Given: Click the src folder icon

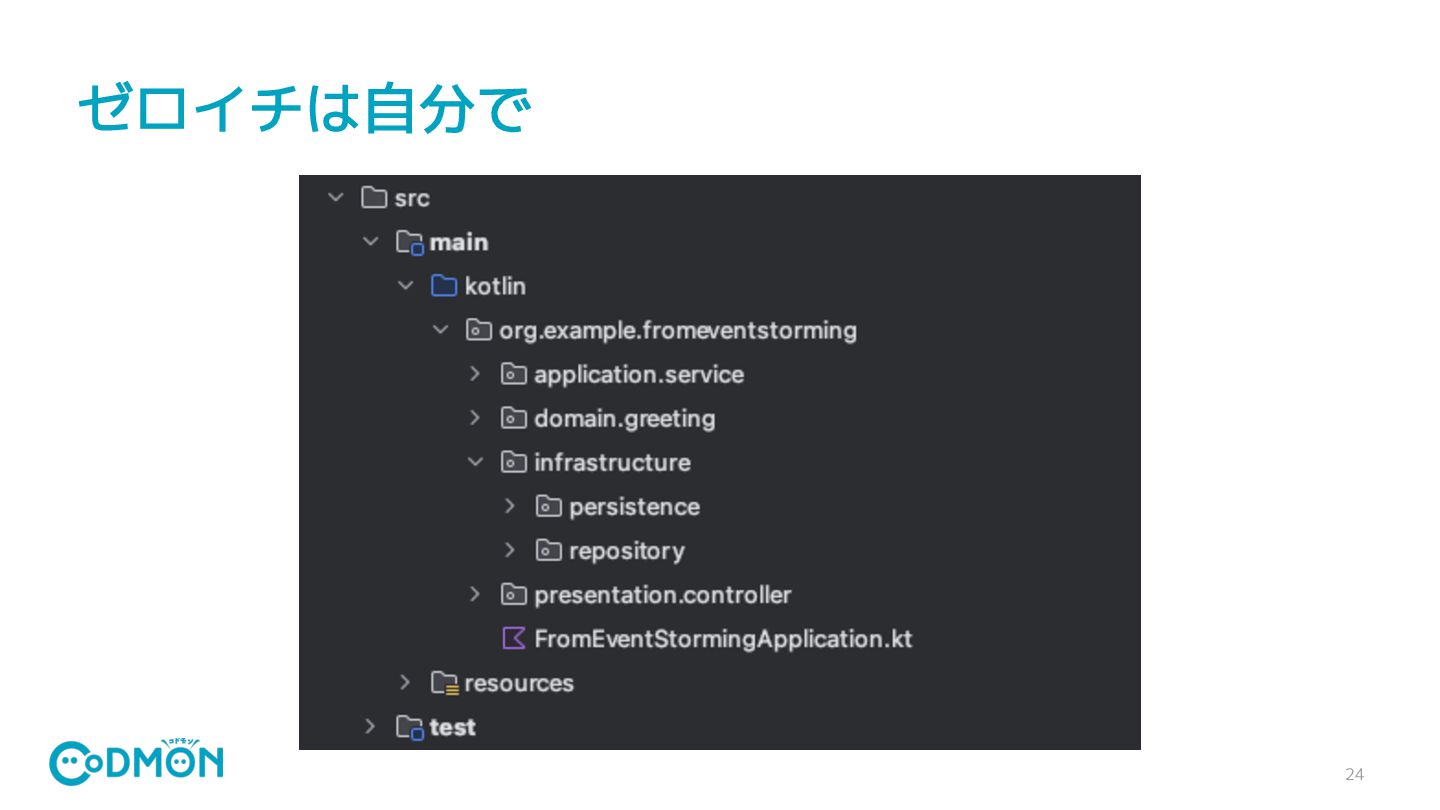Looking at the screenshot, I should pos(374,198).
